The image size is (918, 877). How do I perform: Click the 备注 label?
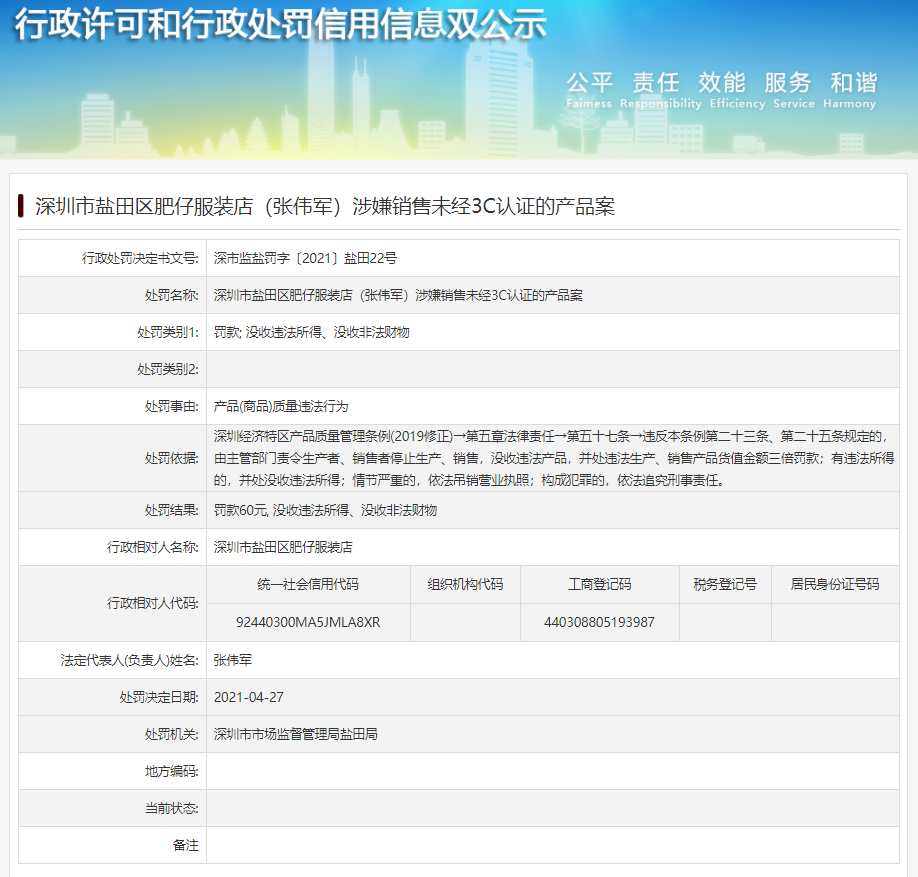186,845
